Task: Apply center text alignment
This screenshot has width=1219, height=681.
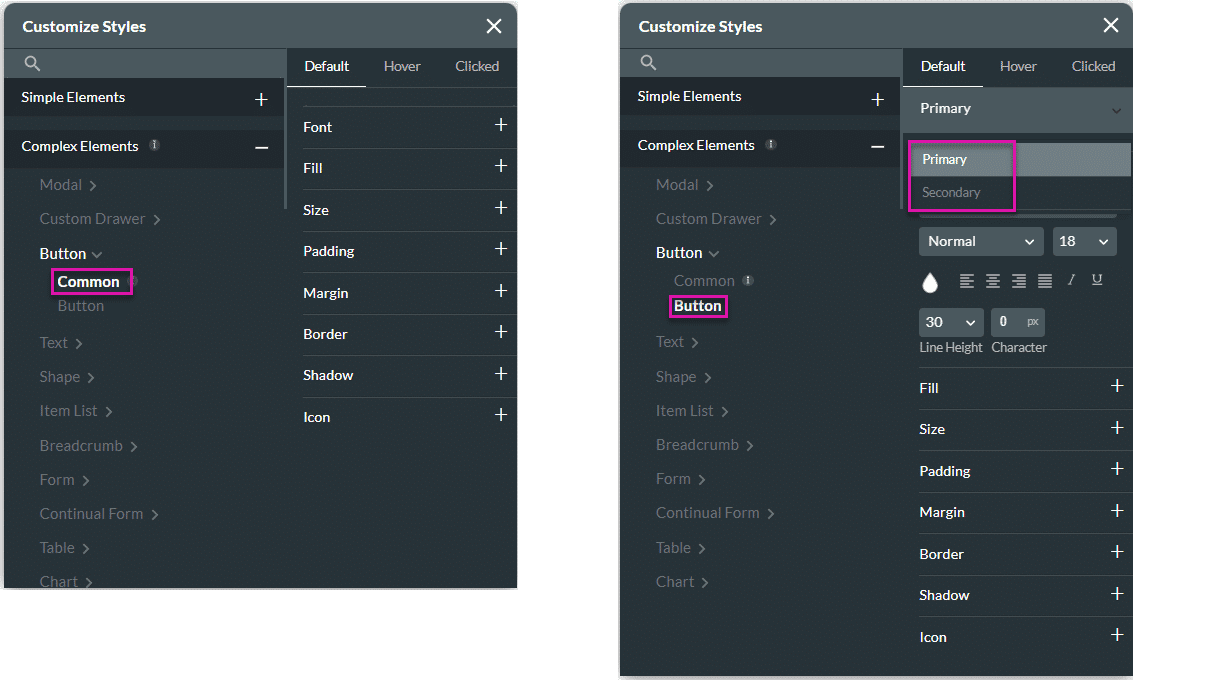Action: click(992, 281)
